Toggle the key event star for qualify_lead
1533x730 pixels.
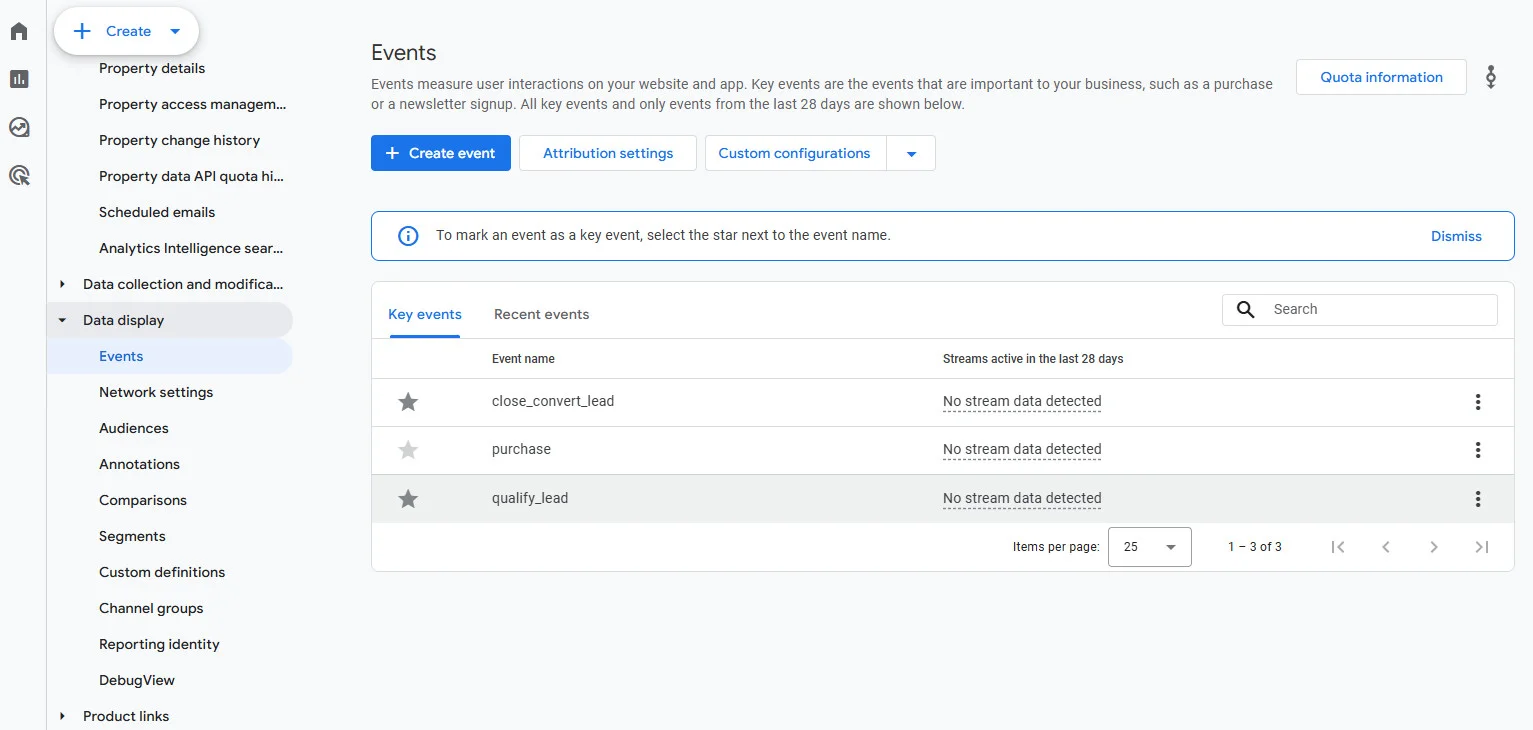(407, 498)
